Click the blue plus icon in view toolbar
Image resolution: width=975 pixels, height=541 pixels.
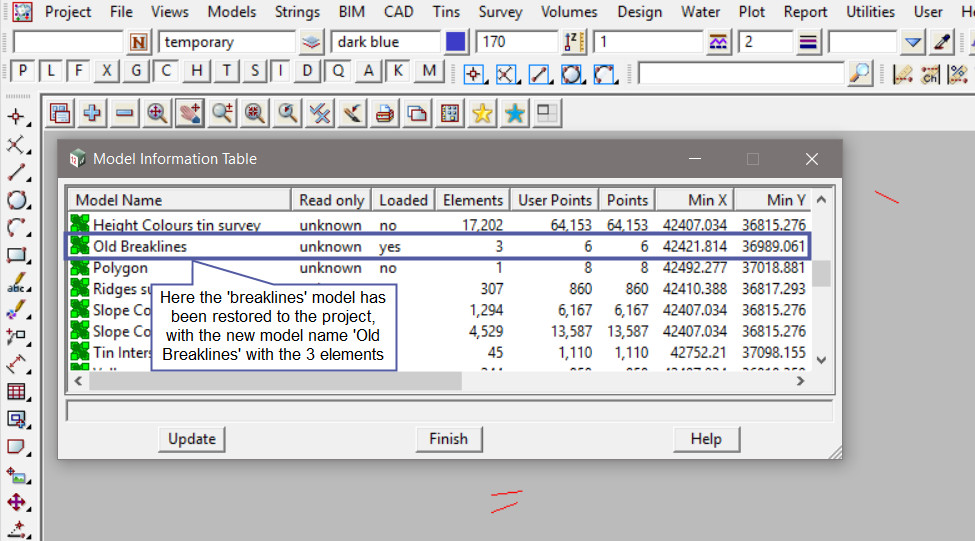[x=92, y=114]
